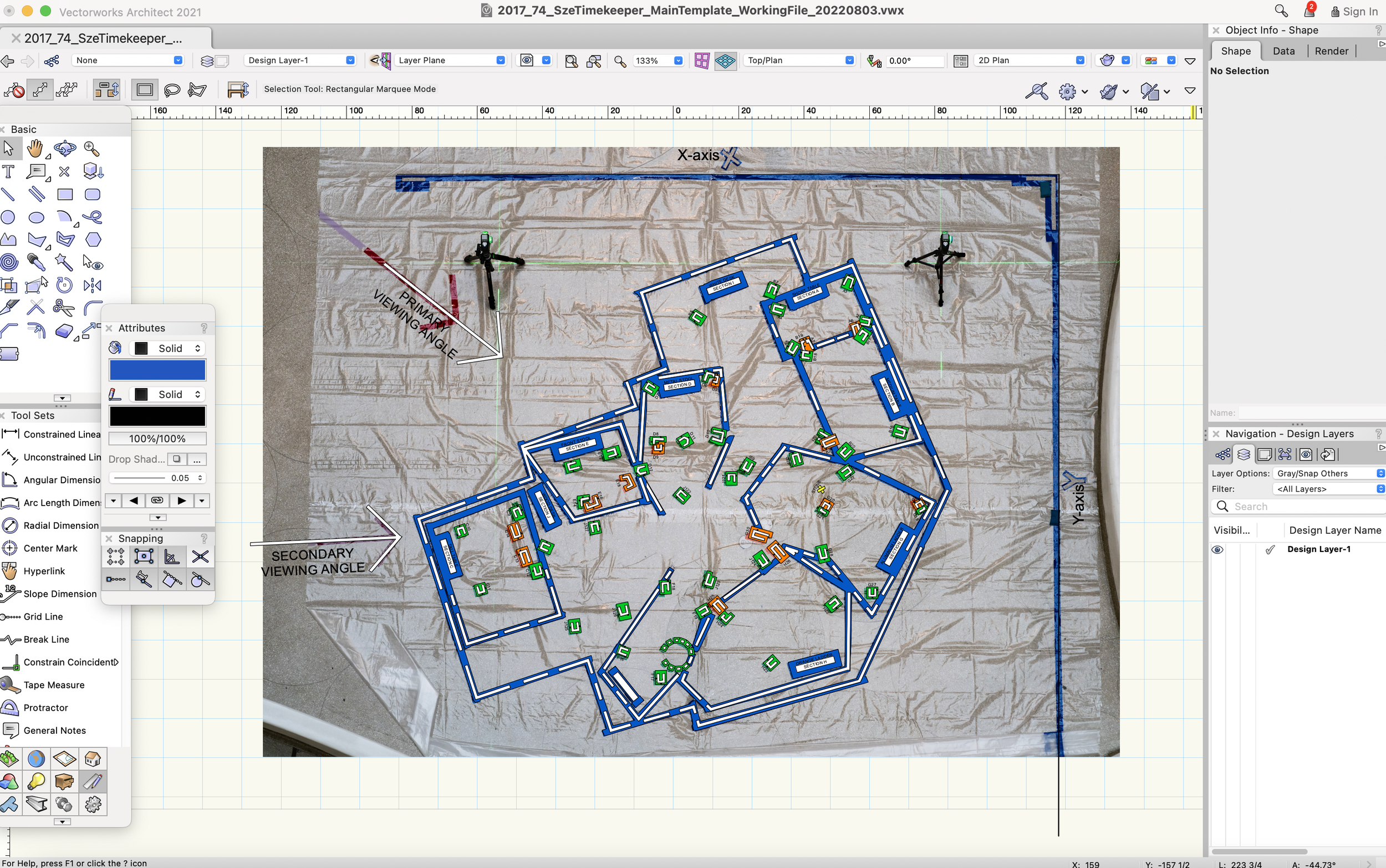Select the Pan hand tool
Viewport: 1386px width, 868px height.
(35, 149)
